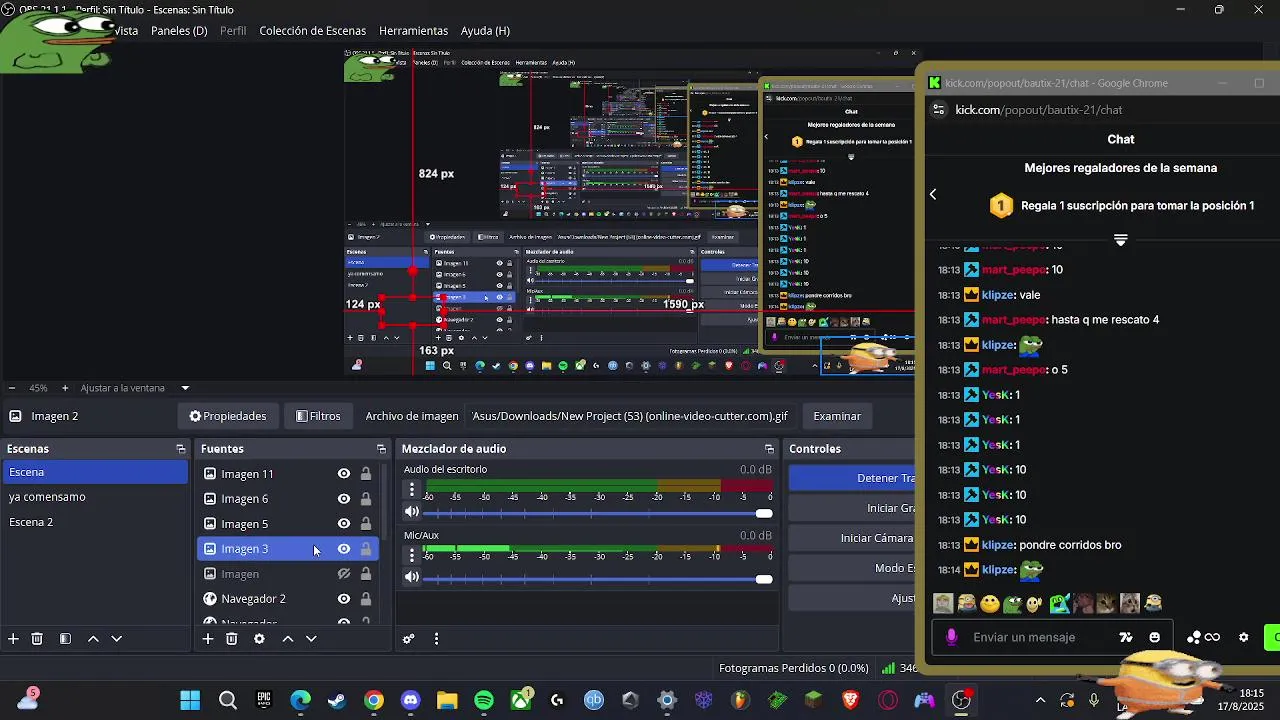Screen dimensions: 1280x720
Task: Open source properties gear in Fuentes toolbar
Action: tap(259, 639)
